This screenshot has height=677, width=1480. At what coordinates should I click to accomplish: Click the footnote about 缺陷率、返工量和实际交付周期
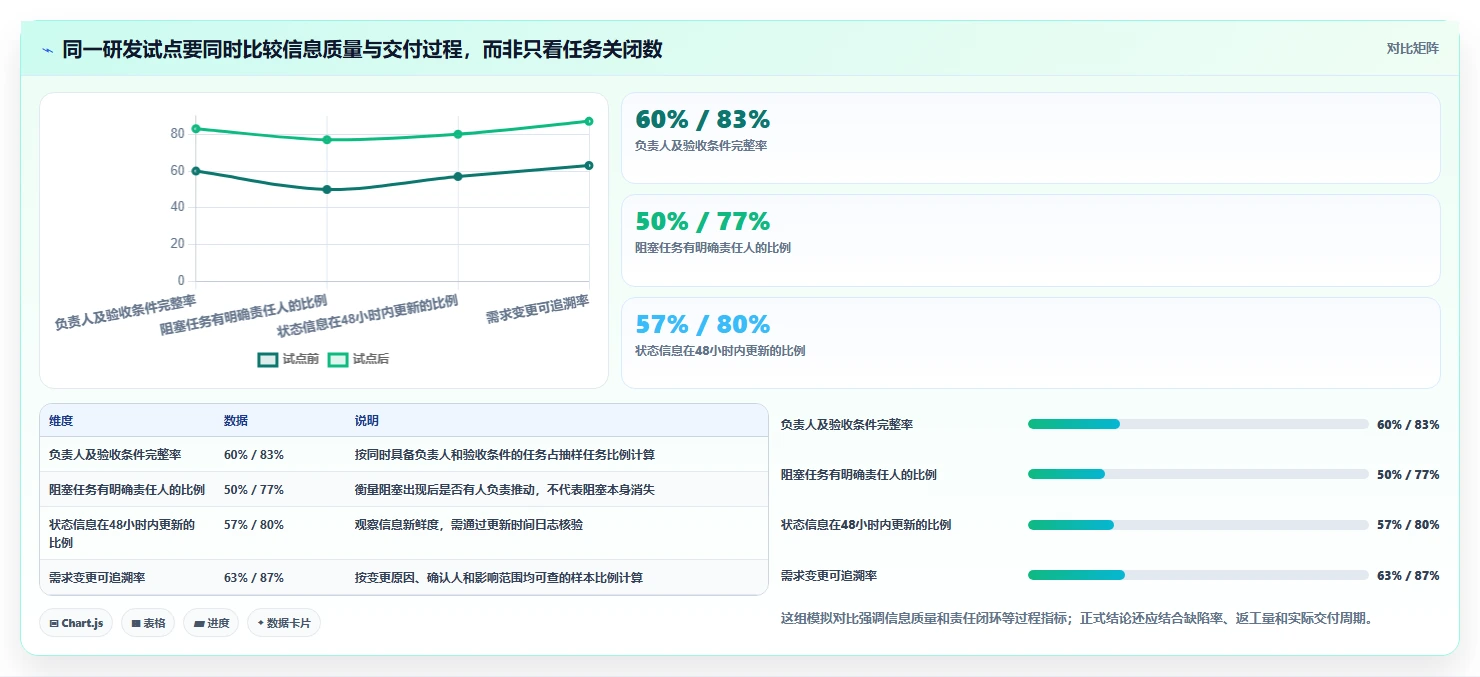1077,618
